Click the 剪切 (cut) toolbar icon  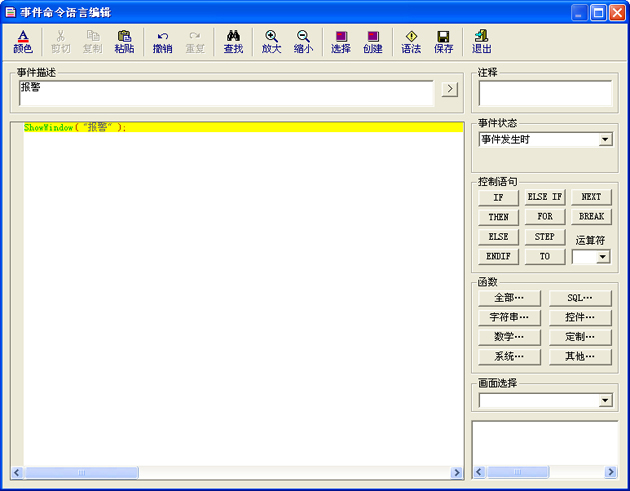tap(61, 42)
